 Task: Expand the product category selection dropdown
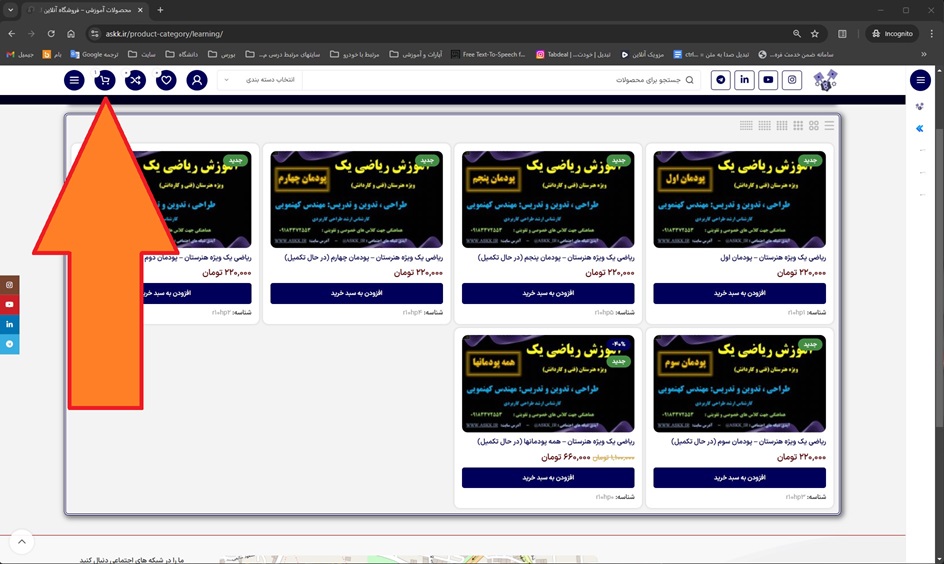(258, 80)
